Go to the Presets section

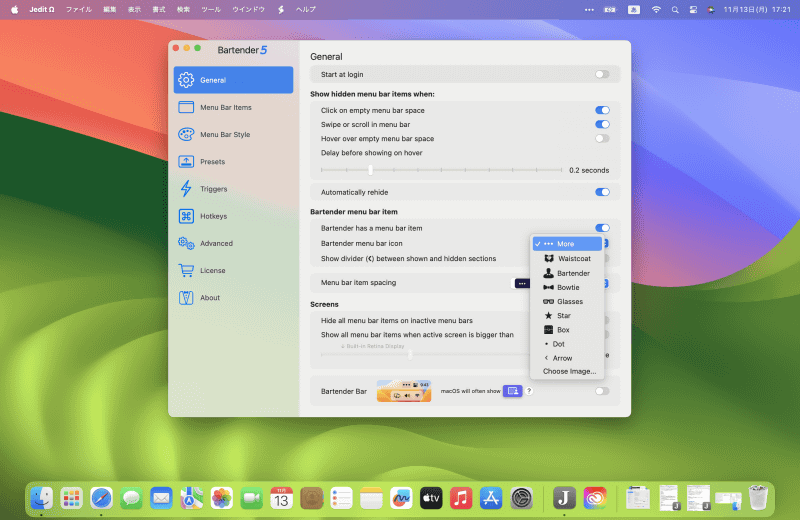pyautogui.click(x=233, y=162)
